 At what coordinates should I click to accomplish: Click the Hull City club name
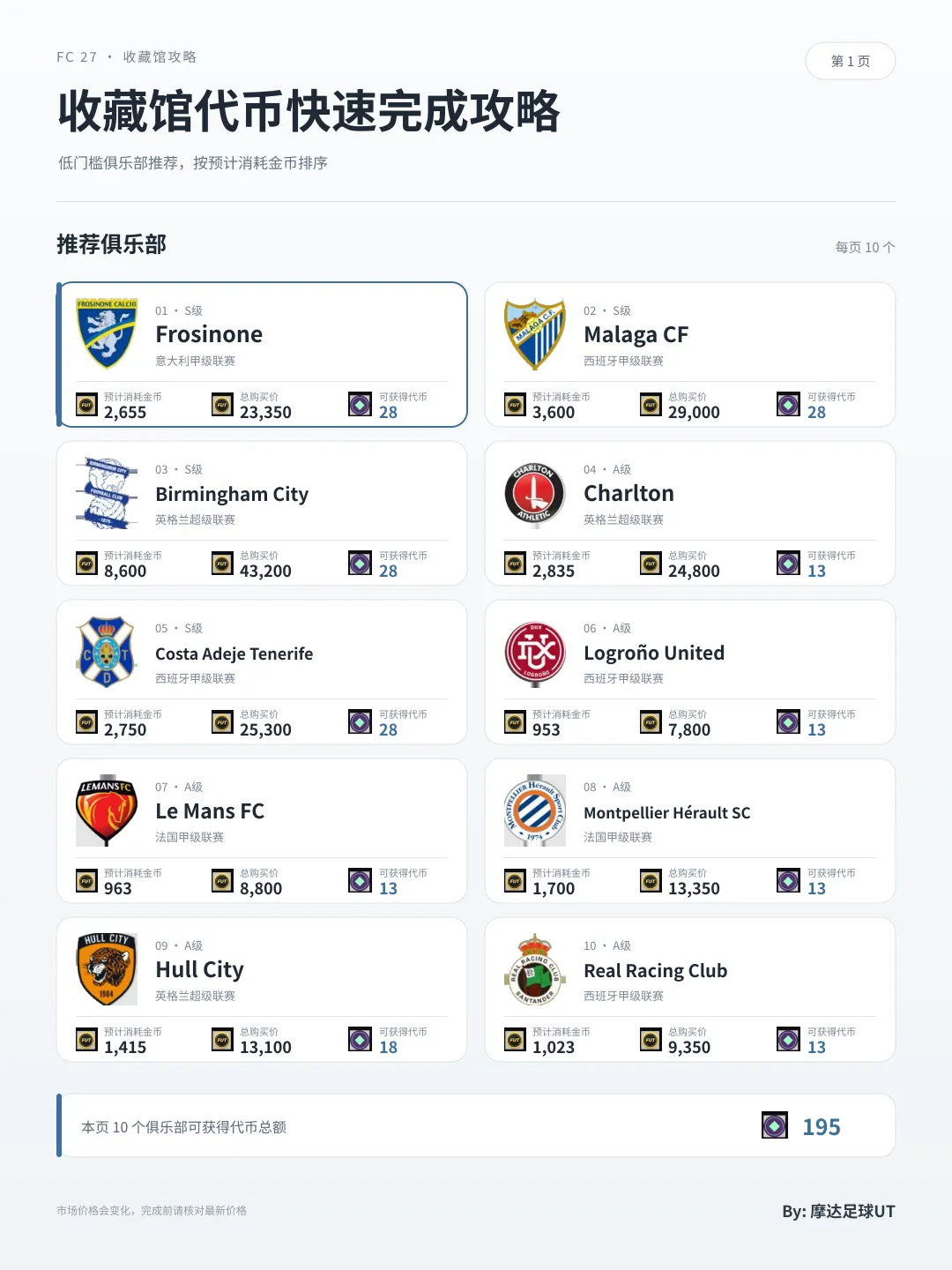(x=199, y=969)
